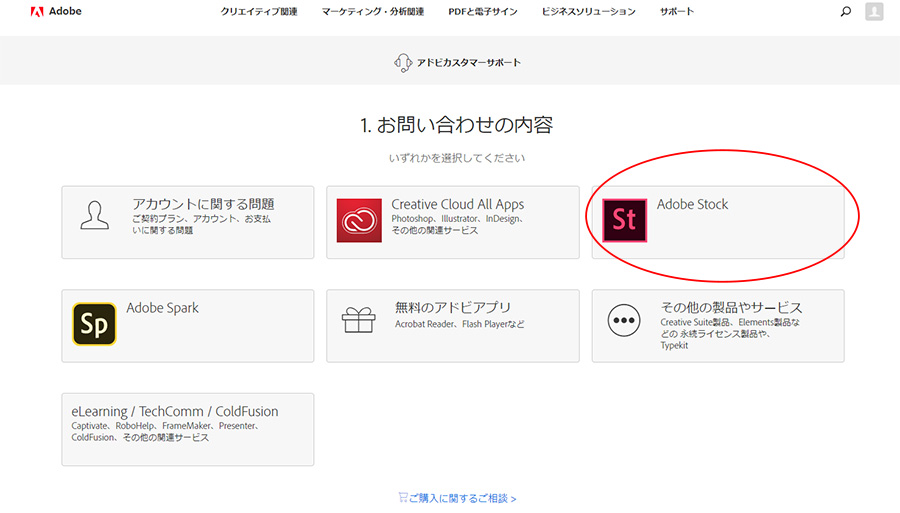The image size is (900, 513).
Task: Click Photoshop、Illustrator、InDesign description text
Action: click(x=457, y=224)
